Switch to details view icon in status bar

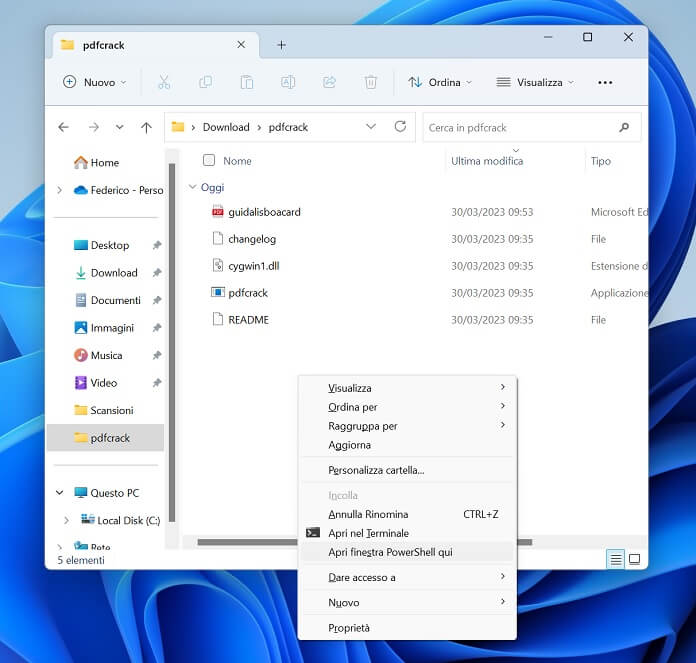[x=615, y=559]
